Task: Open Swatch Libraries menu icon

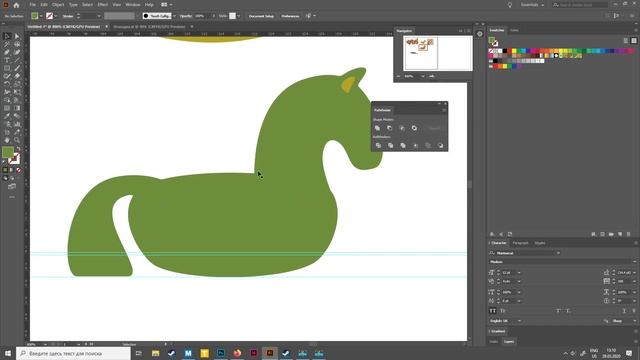Action: coord(492,234)
